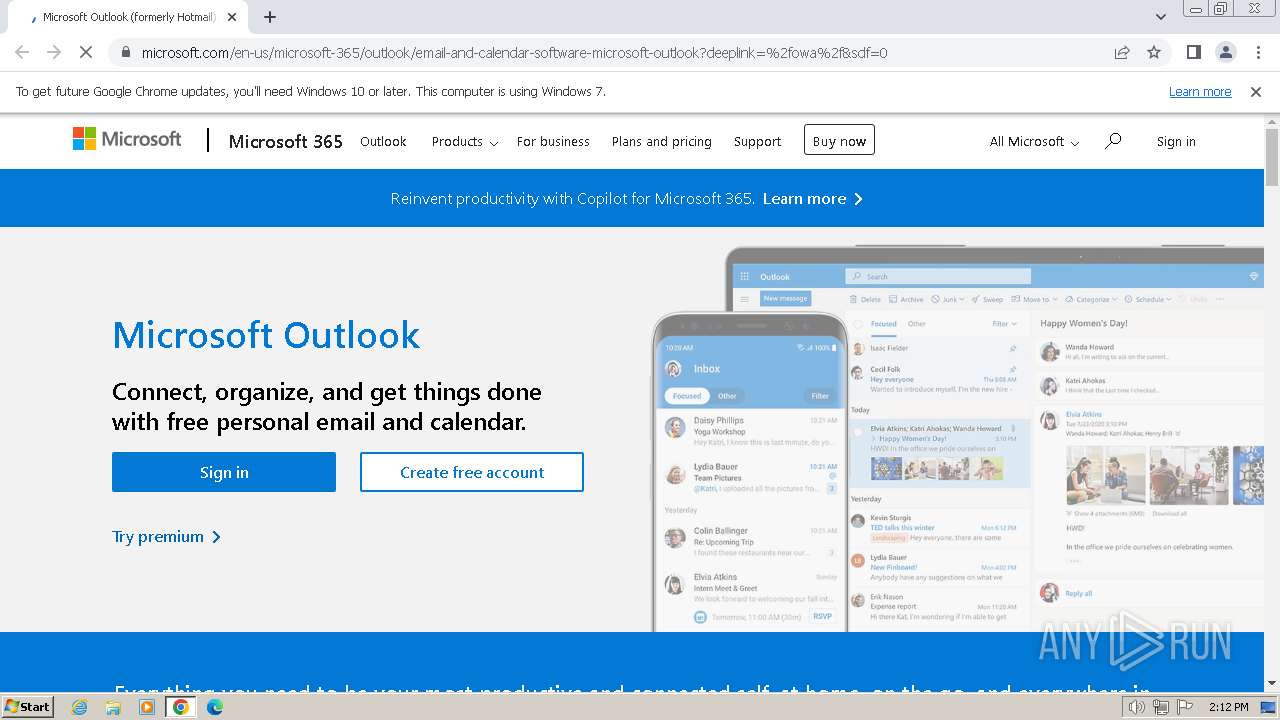
Task: Click the Buy now button
Action: [x=839, y=140]
